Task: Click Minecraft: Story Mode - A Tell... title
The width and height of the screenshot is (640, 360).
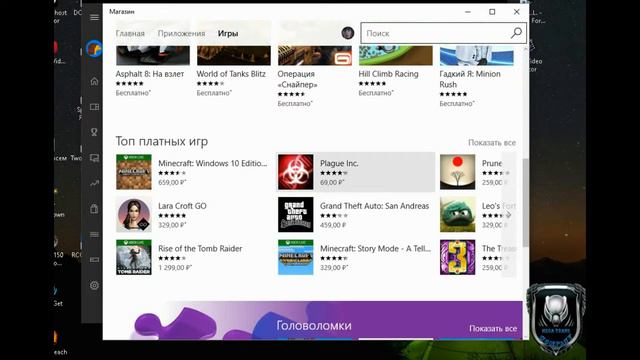Action: [376, 249]
